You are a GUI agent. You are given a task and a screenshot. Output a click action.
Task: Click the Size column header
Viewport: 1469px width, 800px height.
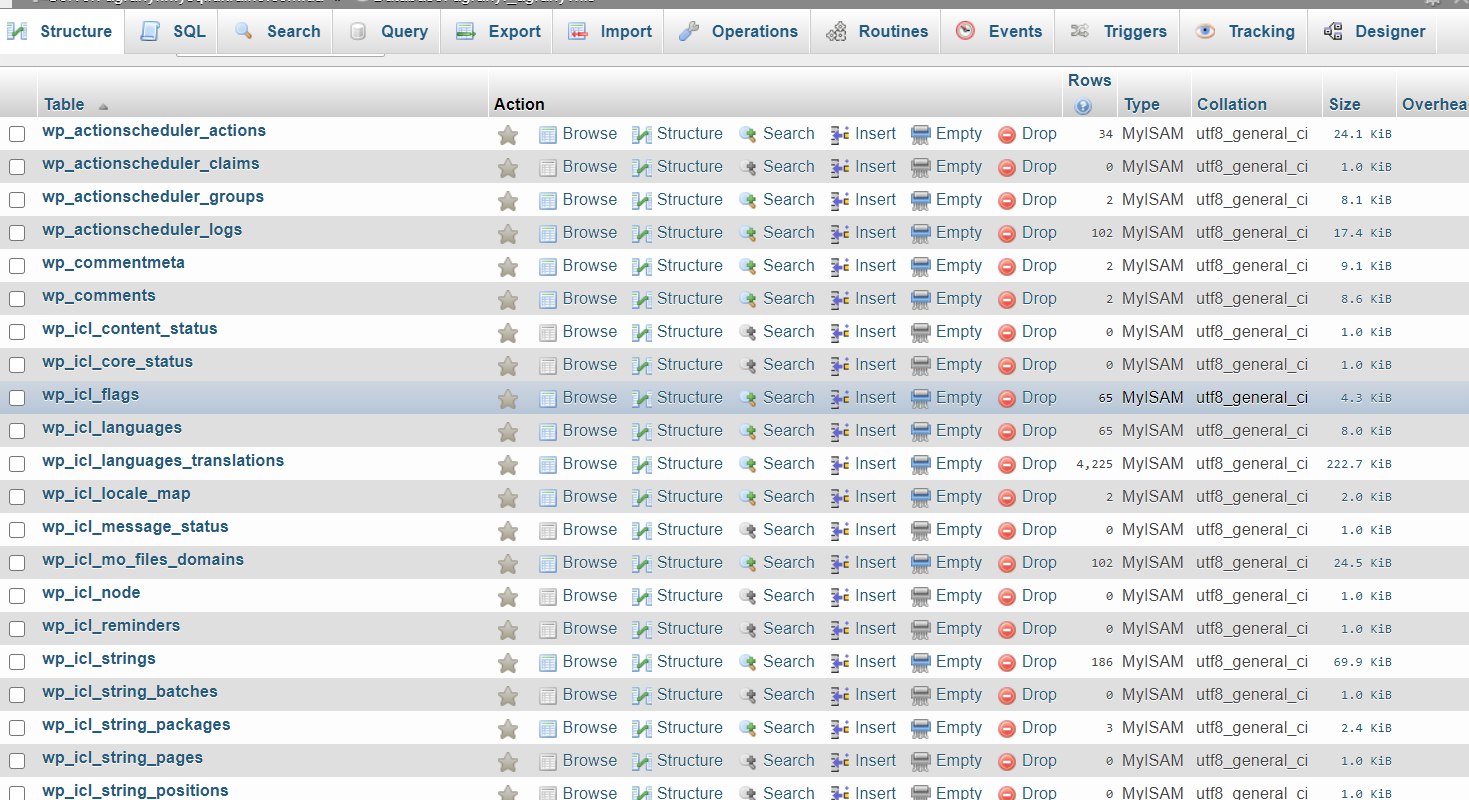point(1344,104)
